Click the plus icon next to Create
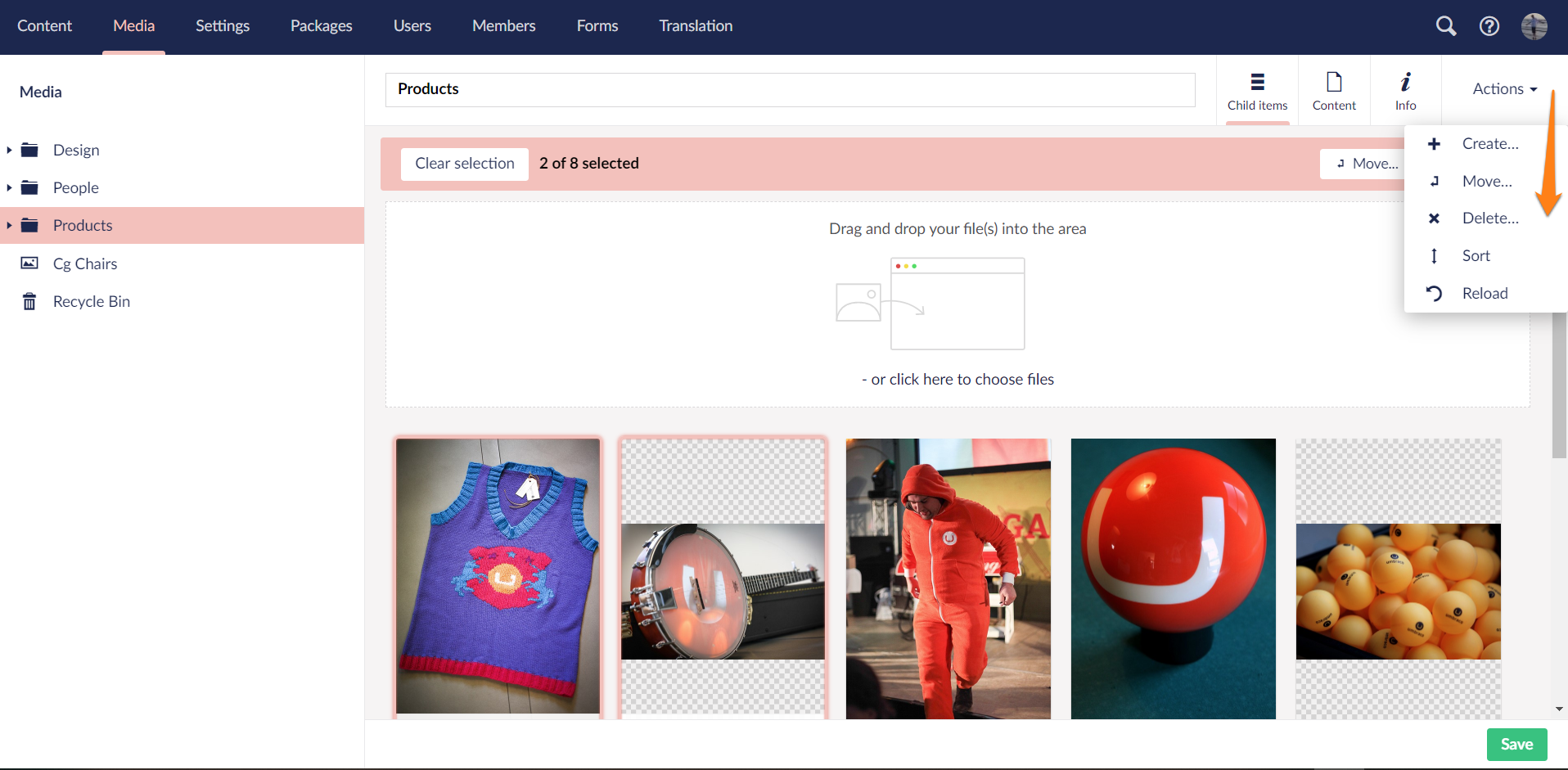 pos(1434,143)
